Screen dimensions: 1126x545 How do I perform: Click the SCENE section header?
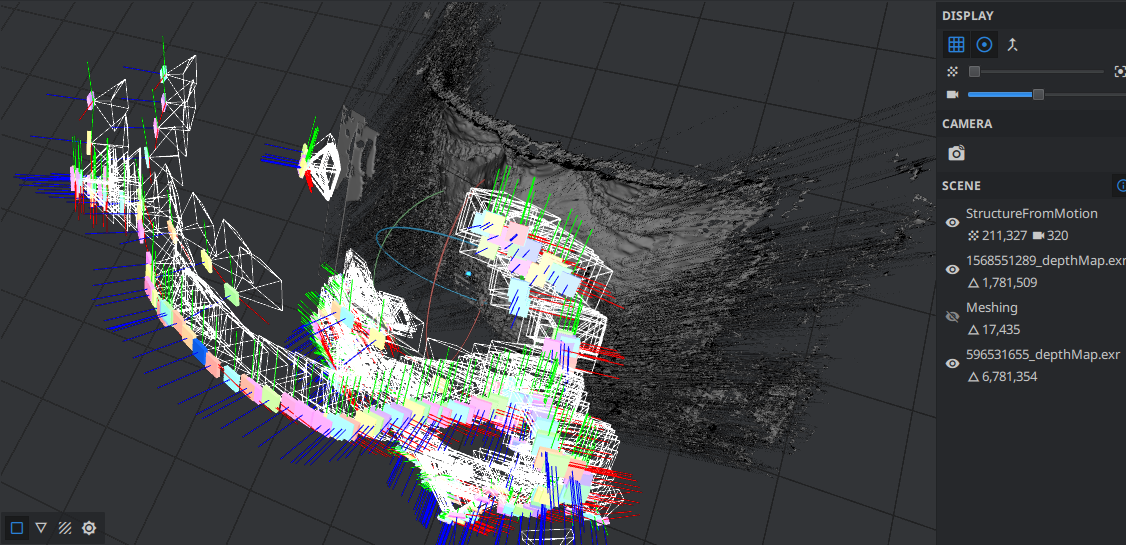coord(961,185)
